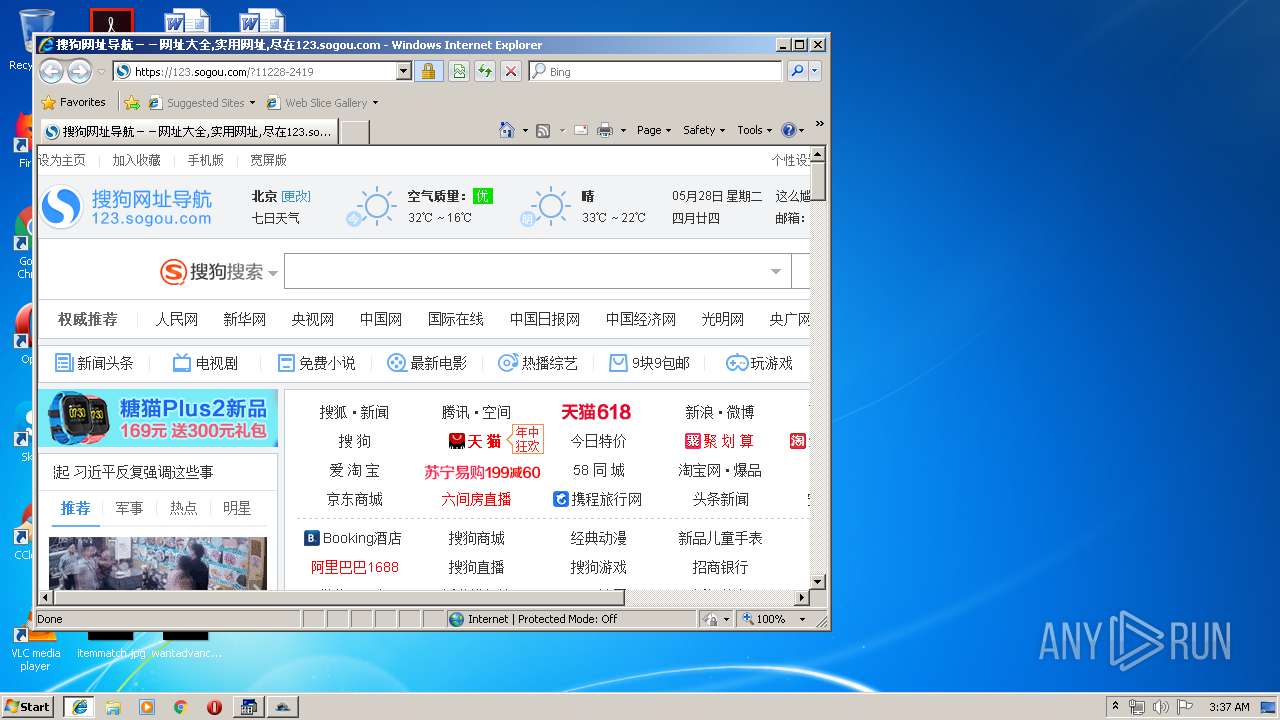Open the 新华网 link

click(244, 319)
